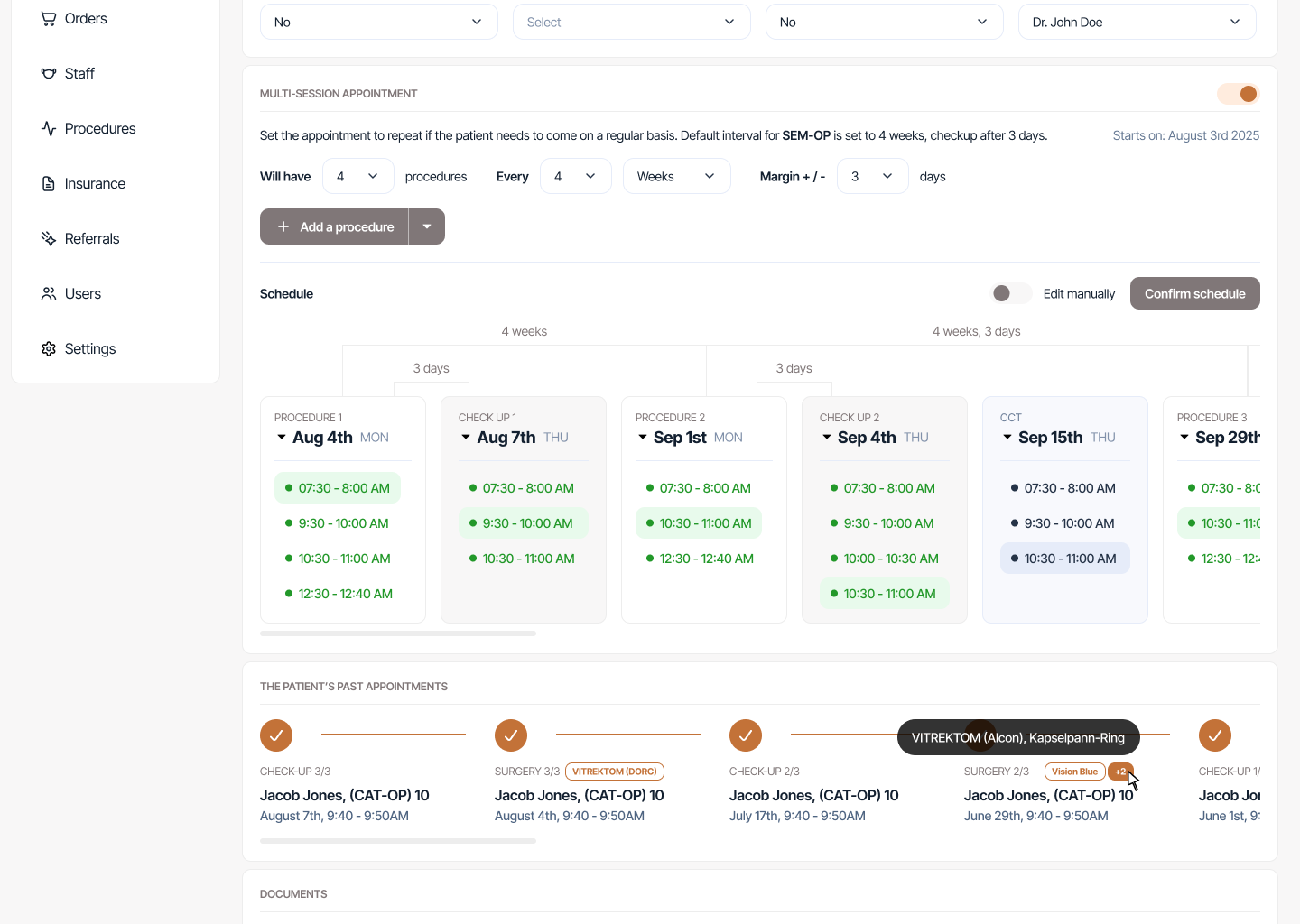Click the Users people icon
This screenshot has height=924, width=1300.
[49, 294]
